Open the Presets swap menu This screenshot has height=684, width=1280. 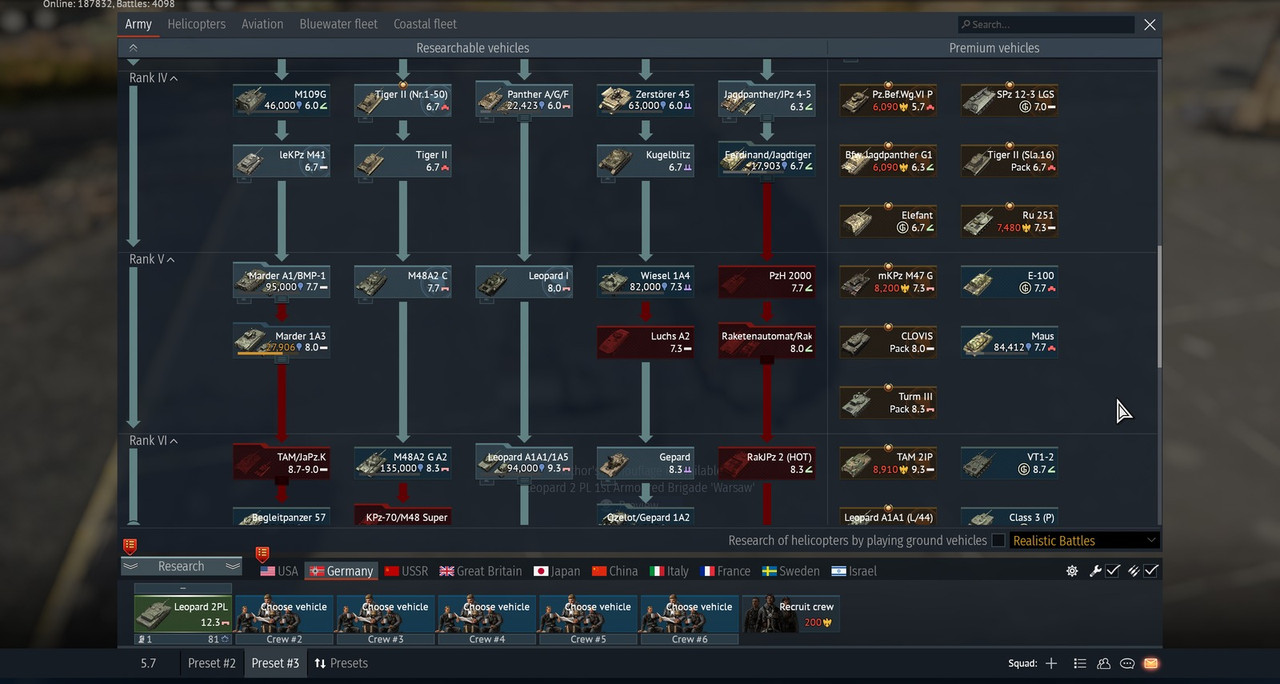(341, 663)
